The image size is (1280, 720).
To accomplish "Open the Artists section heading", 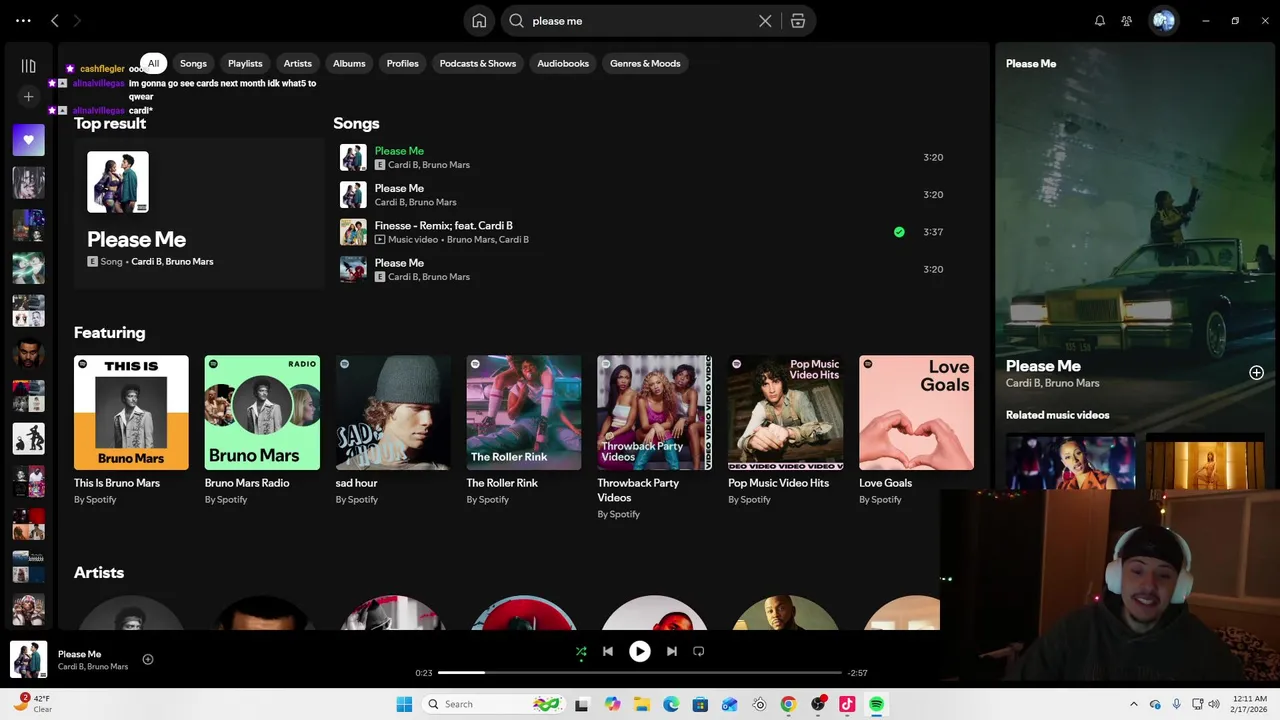I will [x=99, y=573].
